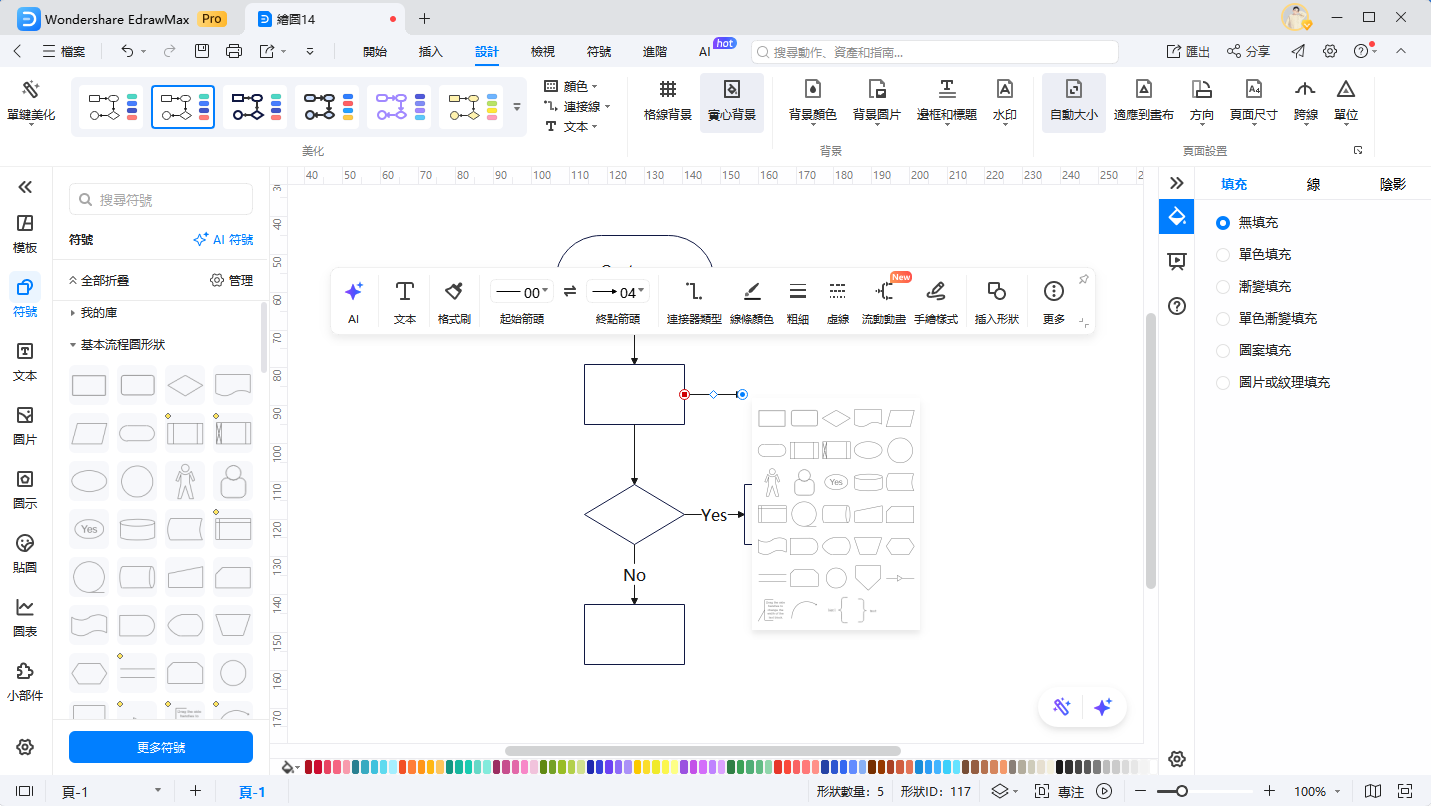
Task: Click the zoom slider handle
Action: click(x=1165, y=791)
